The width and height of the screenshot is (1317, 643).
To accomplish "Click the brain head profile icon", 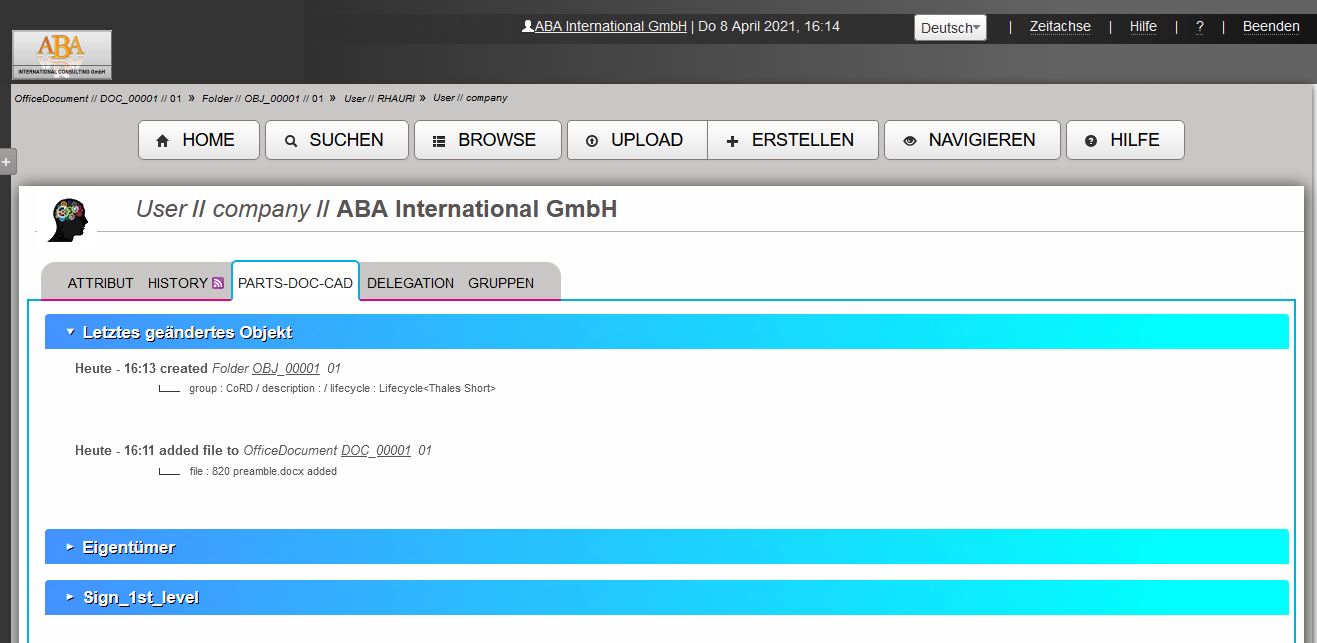I will coord(68,219).
